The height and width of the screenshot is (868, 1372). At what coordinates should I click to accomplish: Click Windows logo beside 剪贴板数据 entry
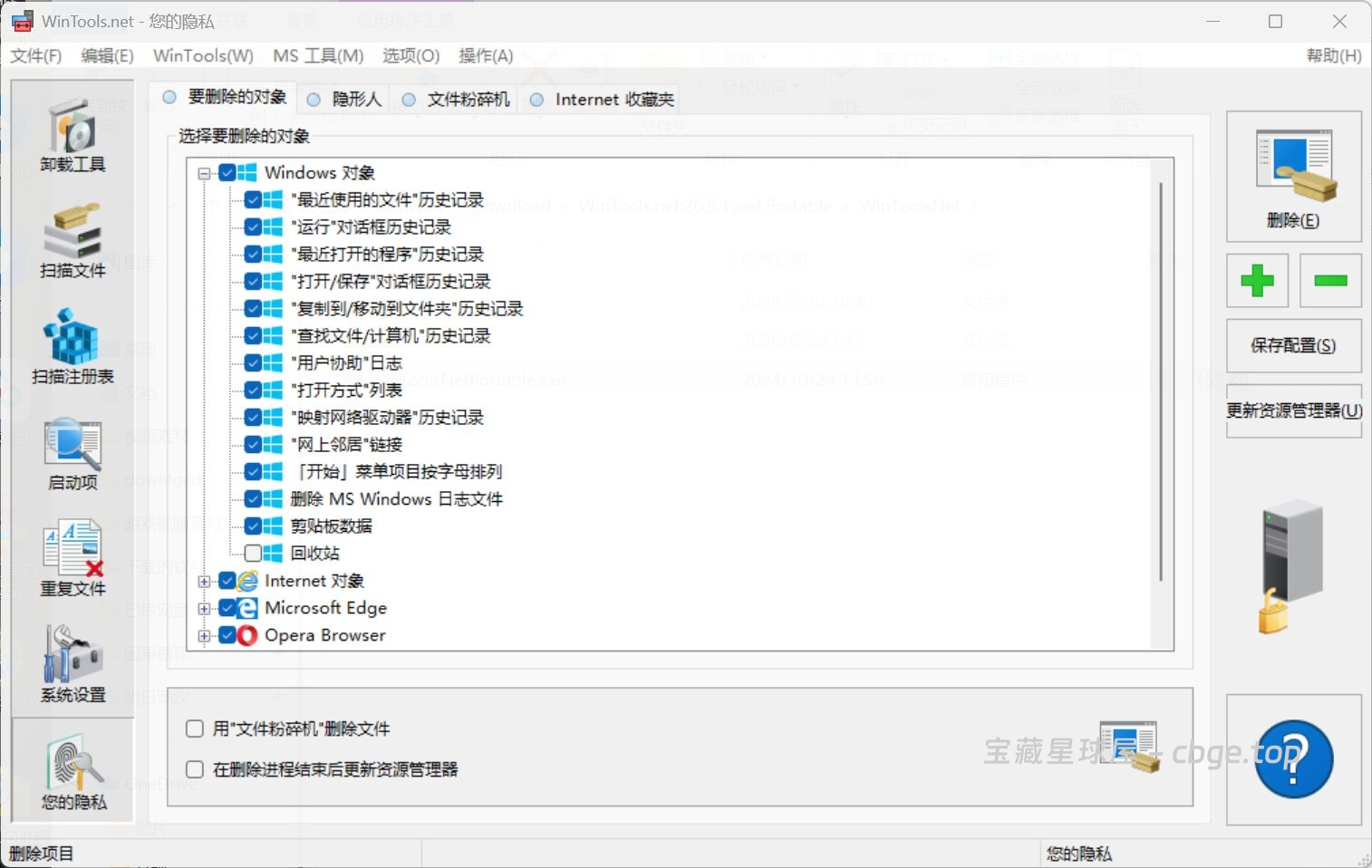[x=273, y=526]
